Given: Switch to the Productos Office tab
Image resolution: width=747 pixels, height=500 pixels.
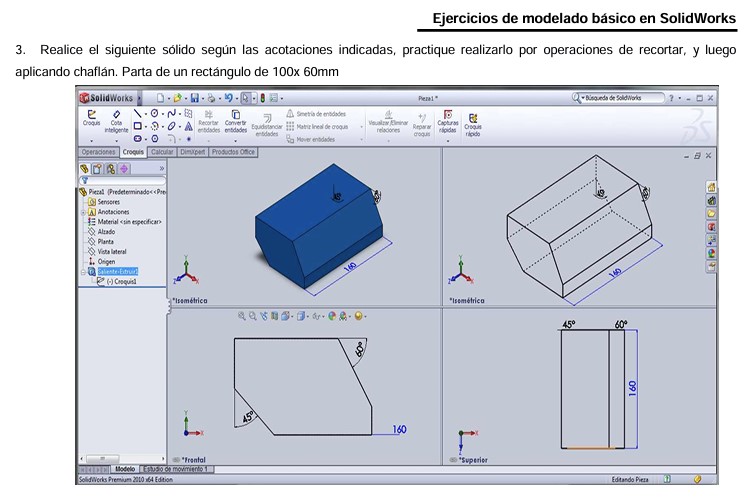Looking at the screenshot, I should point(233,152).
